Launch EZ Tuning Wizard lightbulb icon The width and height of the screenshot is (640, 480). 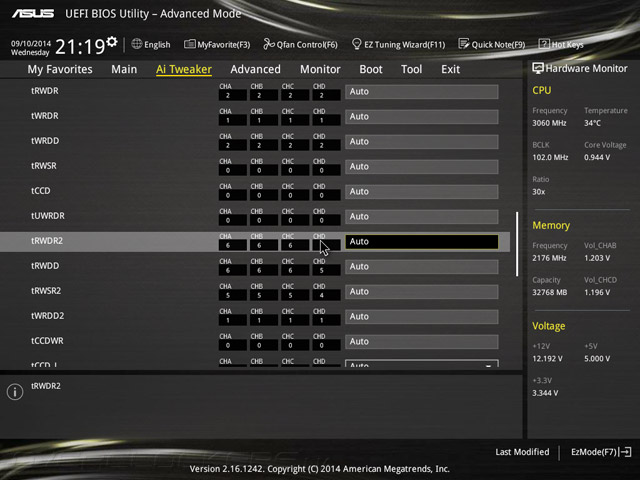click(x=356, y=44)
